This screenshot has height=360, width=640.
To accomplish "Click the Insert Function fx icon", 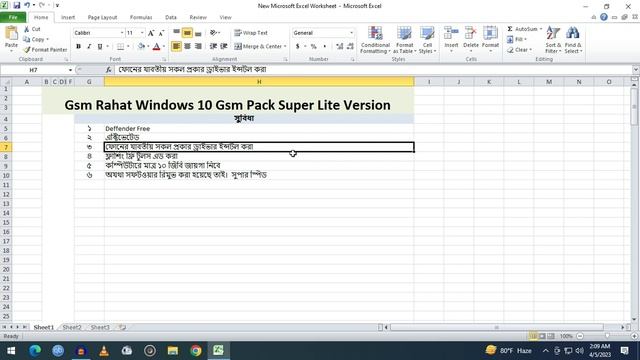I will pyautogui.click(x=109, y=70).
